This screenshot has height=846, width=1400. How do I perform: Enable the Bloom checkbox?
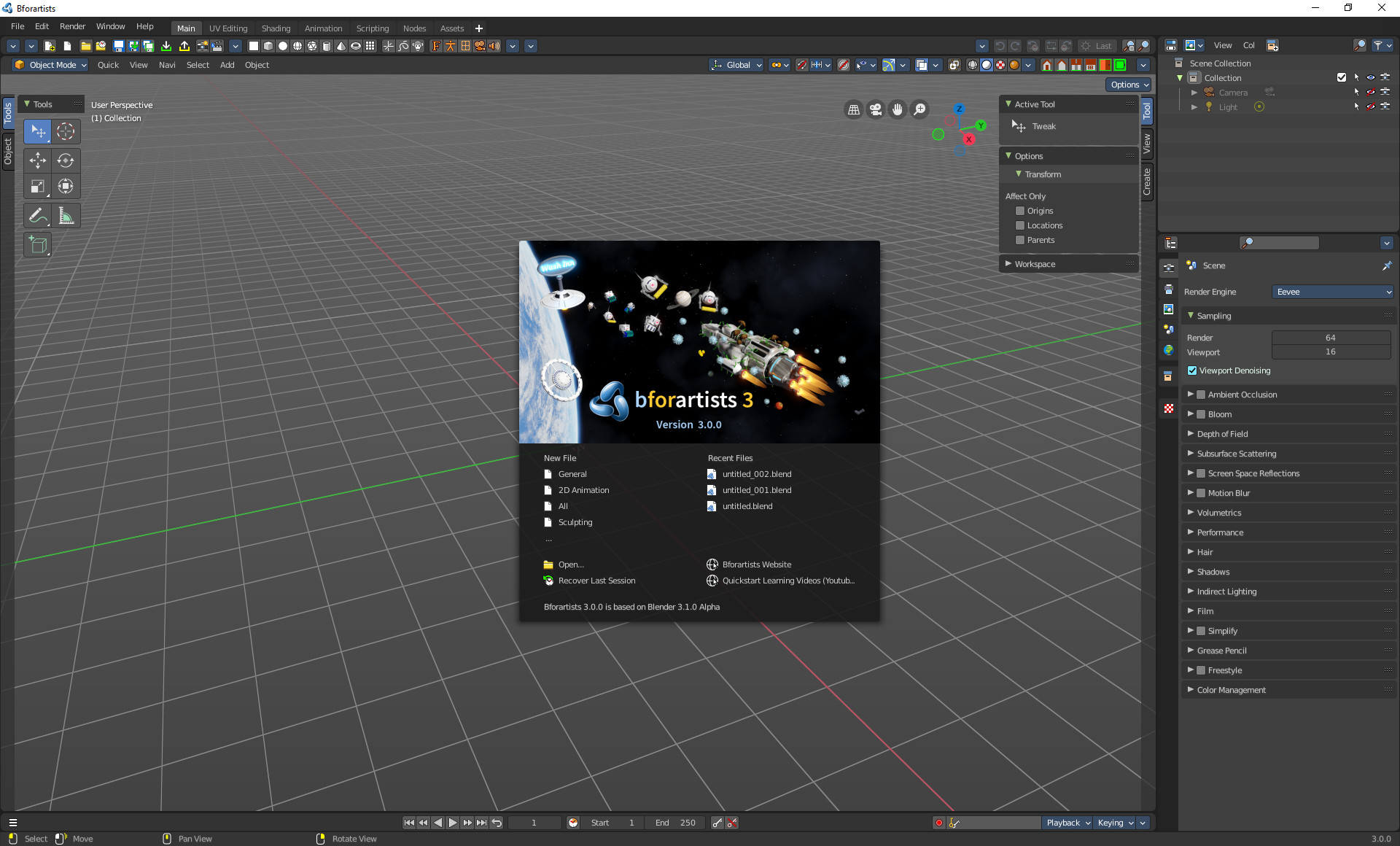[x=1201, y=414]
